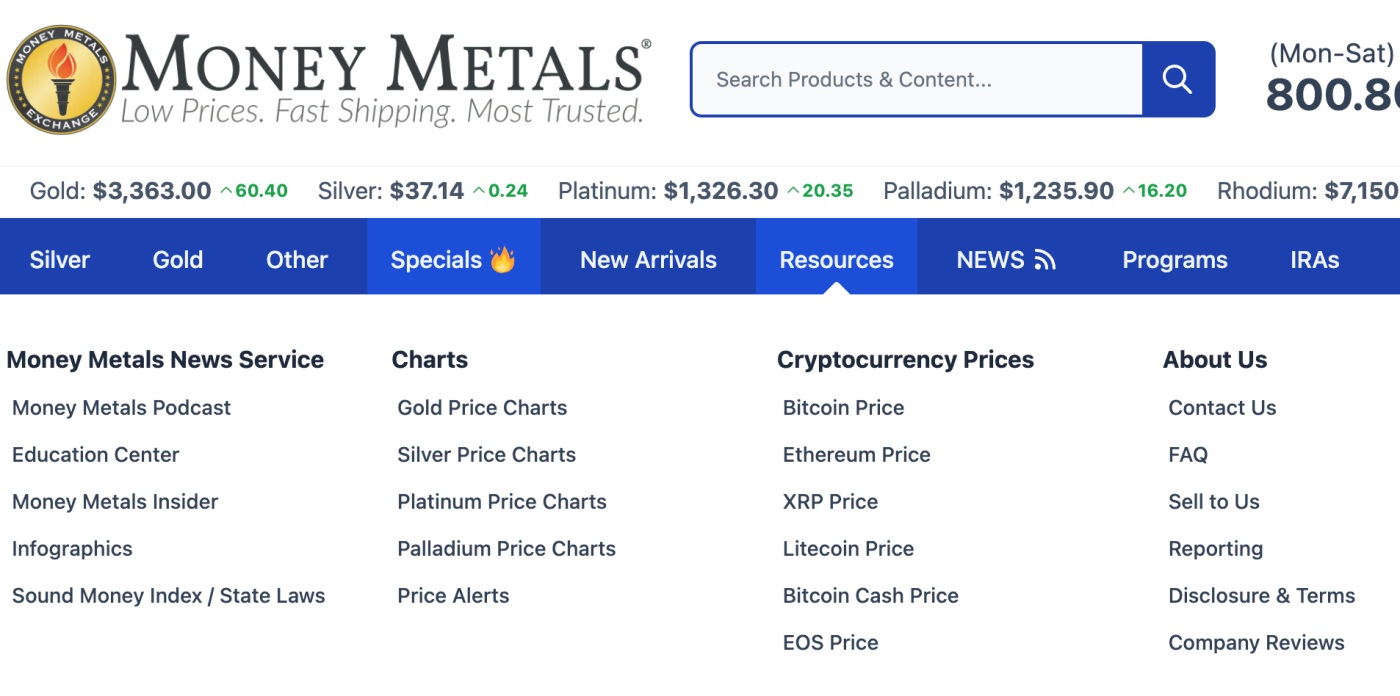Switch to the New Arrivals tab
The width and height of the screenshot is (1400, 696).
pyautogui.click(x=647, y=259)
